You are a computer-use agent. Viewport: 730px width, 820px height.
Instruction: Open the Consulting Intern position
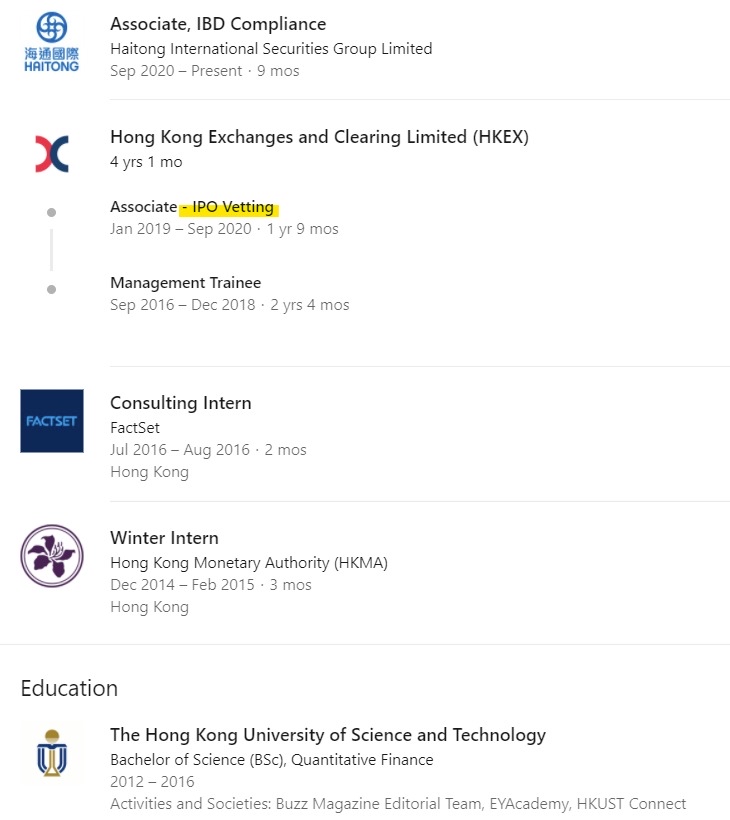180,403
